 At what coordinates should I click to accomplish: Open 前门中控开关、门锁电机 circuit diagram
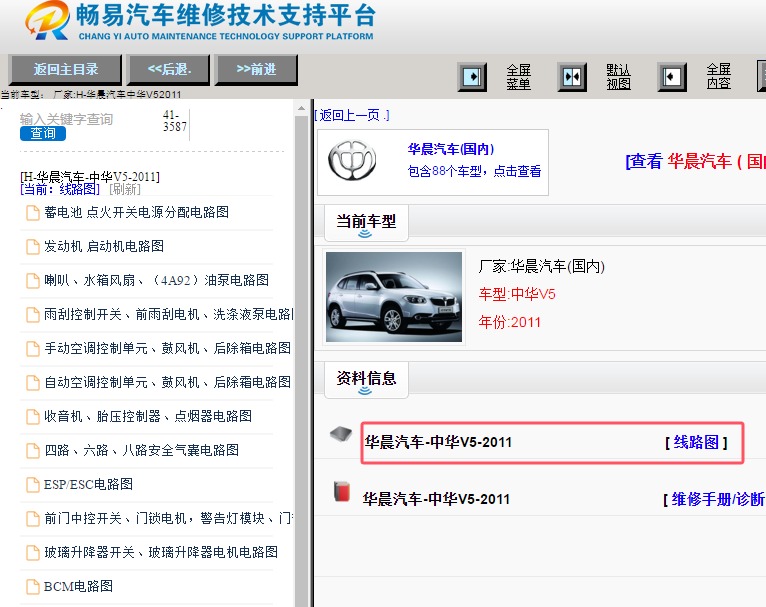pos(169,518)
